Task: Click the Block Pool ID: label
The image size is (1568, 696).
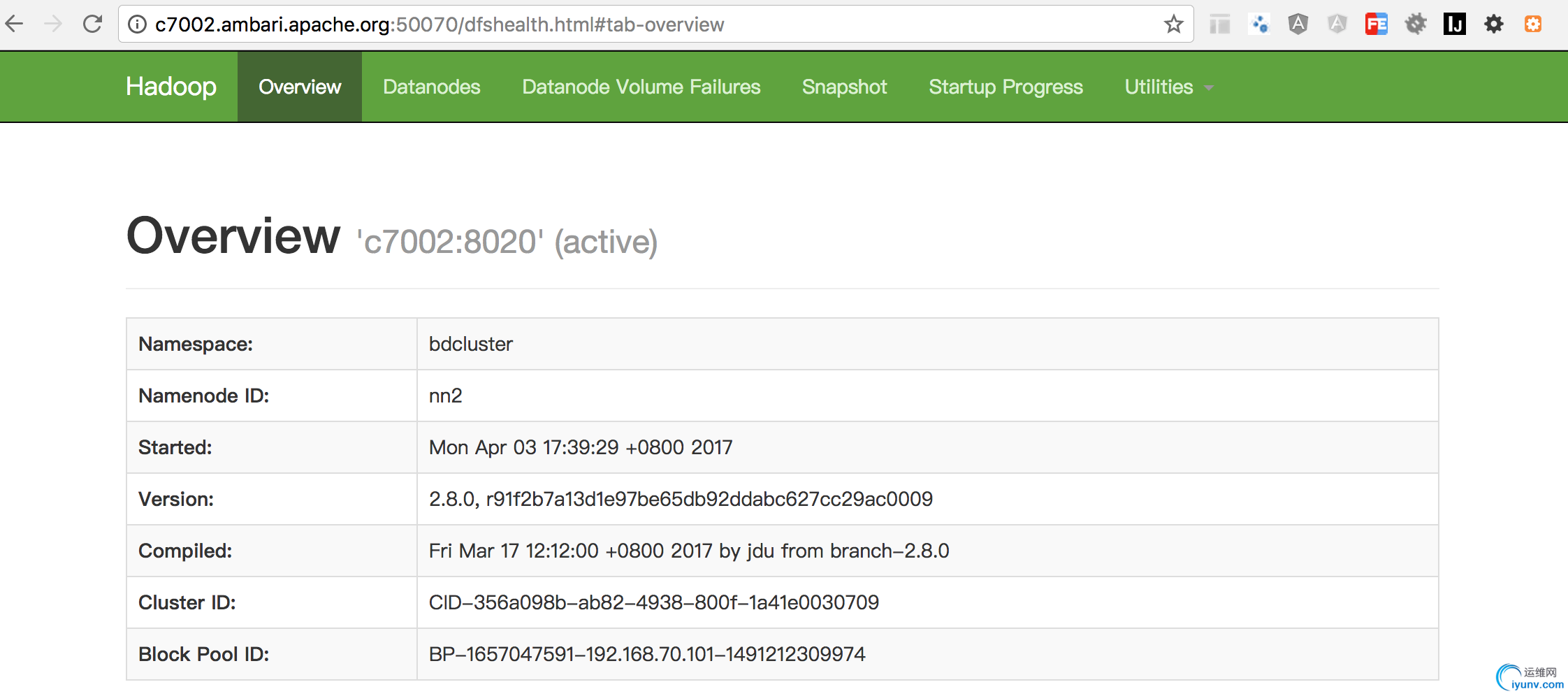Action: point(203,654)
